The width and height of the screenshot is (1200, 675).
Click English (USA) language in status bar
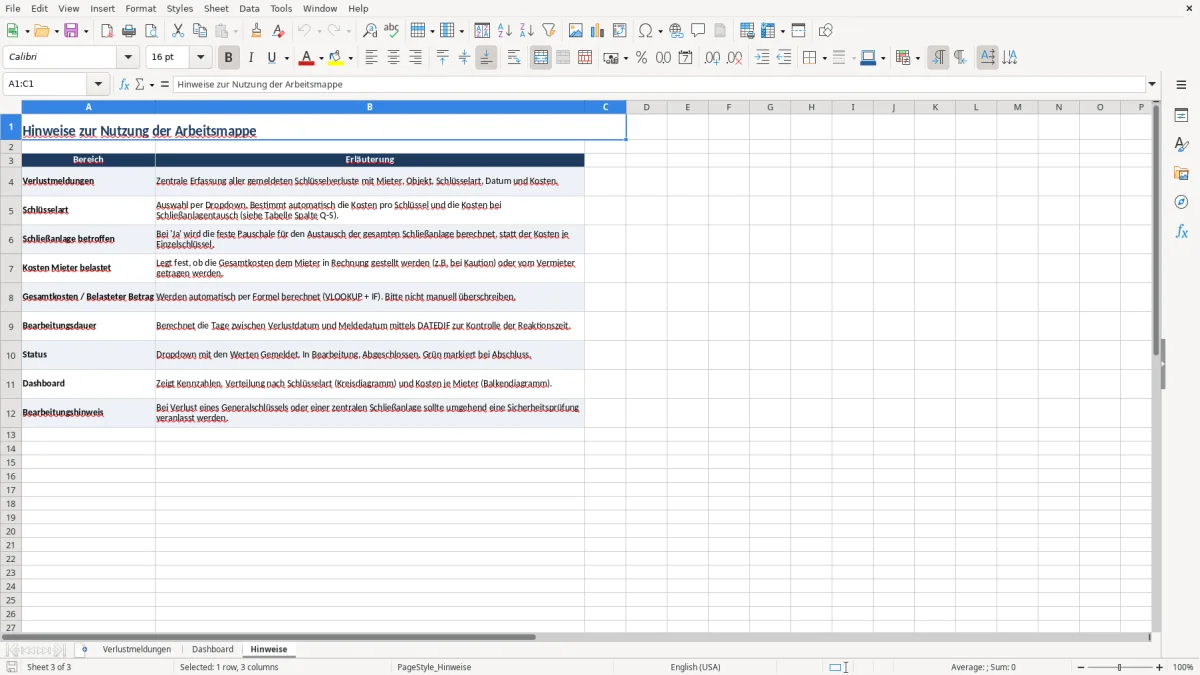point(695,667)
